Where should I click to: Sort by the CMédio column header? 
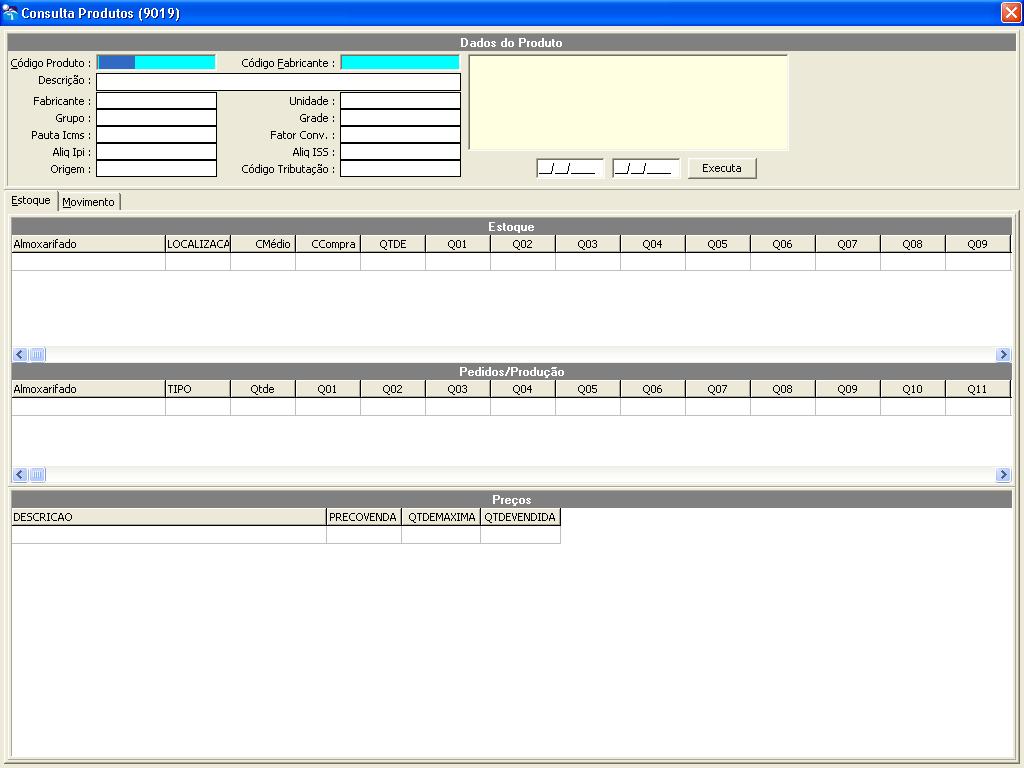point(263,244)
